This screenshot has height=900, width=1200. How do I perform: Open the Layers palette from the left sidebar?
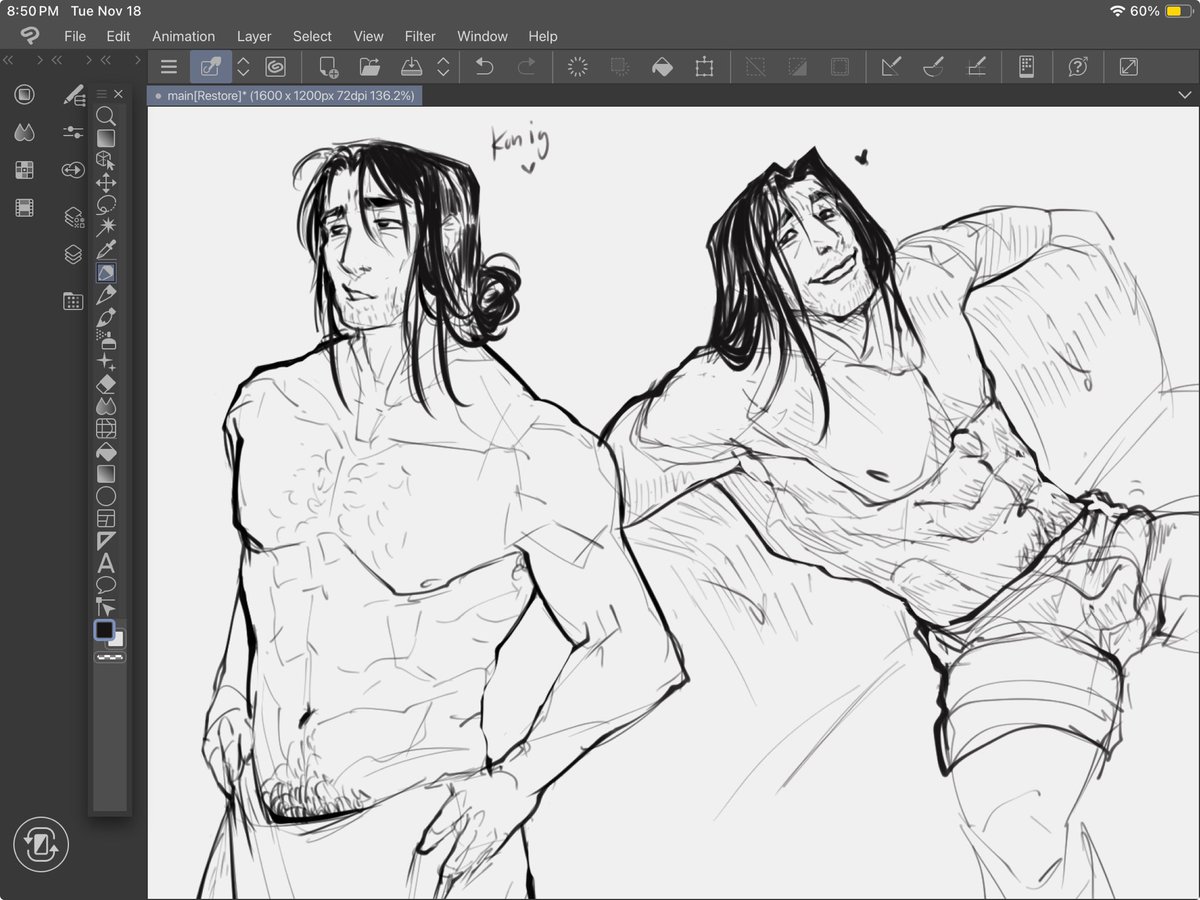71,254
